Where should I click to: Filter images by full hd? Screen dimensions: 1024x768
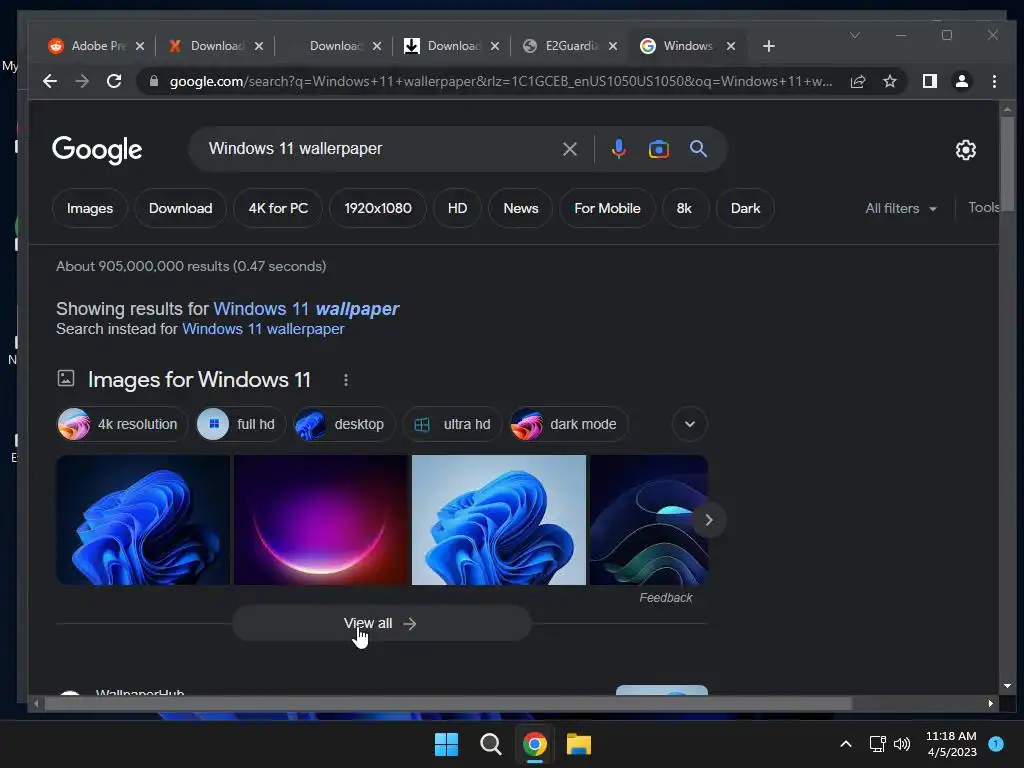241,424
